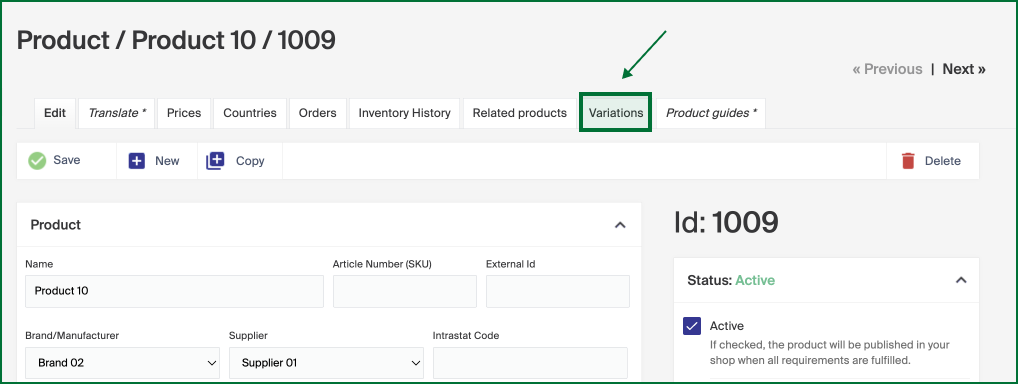
Task: Focus the External Id field
Action: 558,291
